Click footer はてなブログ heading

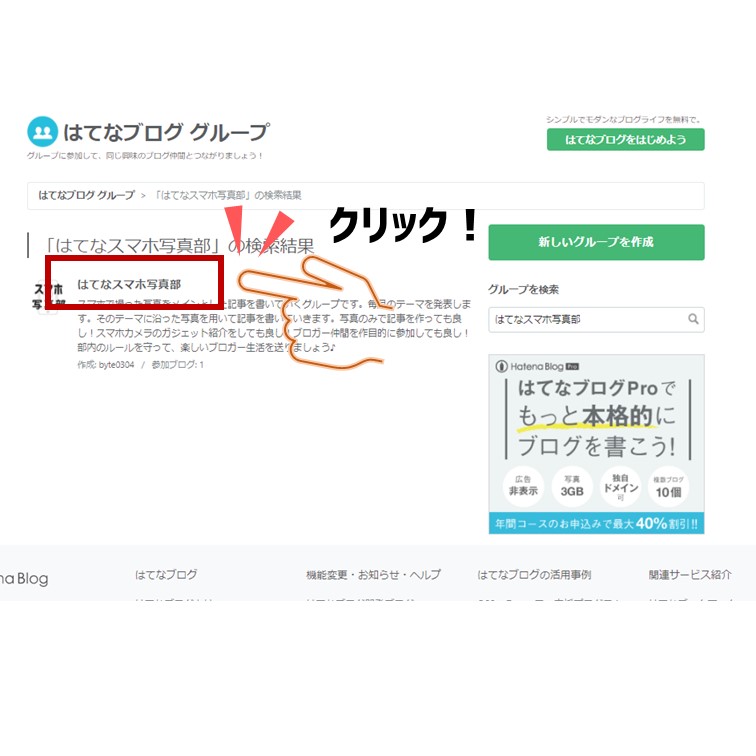pyautogui.click(x=166, y=575)
